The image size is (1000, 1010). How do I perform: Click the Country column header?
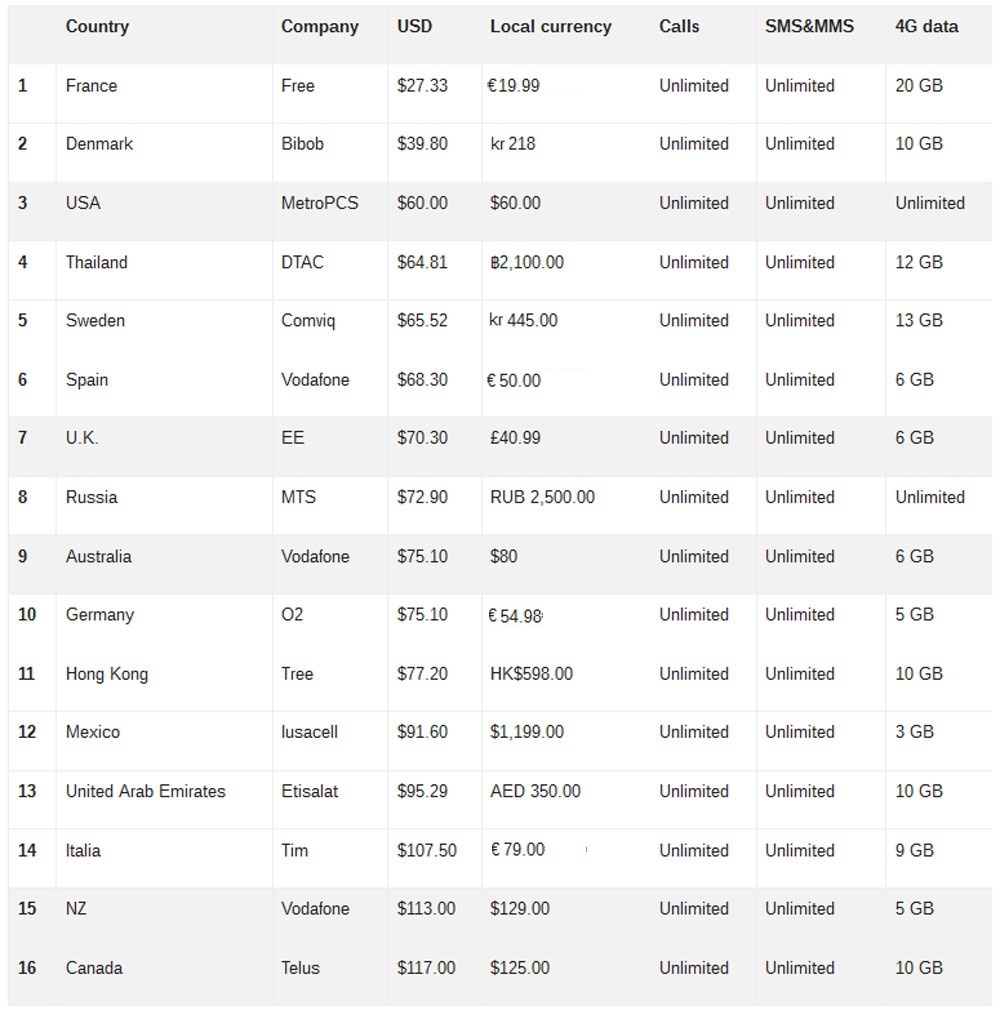pyautogui.click(x=97, y=27)
